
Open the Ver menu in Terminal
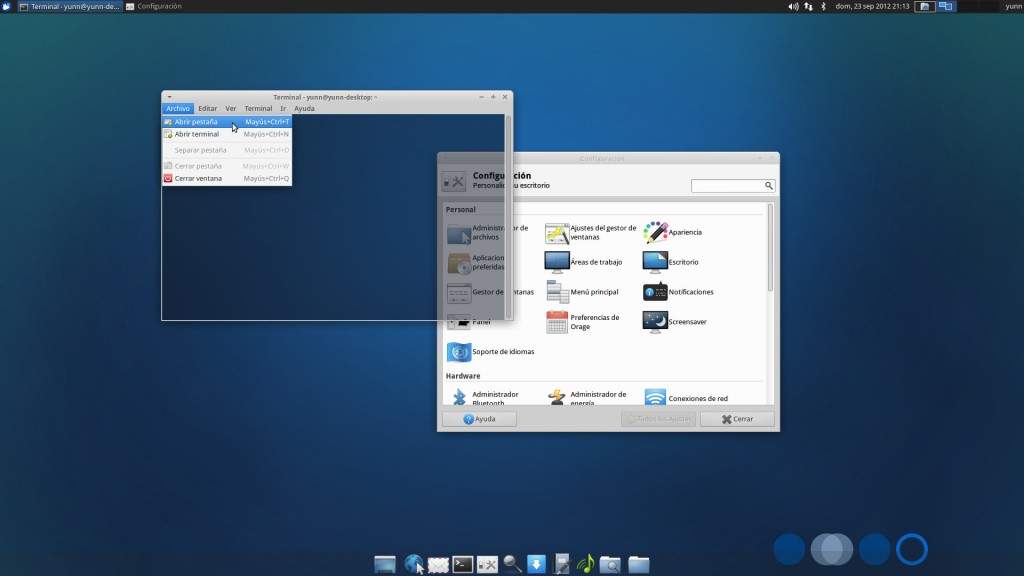(231, 108)
